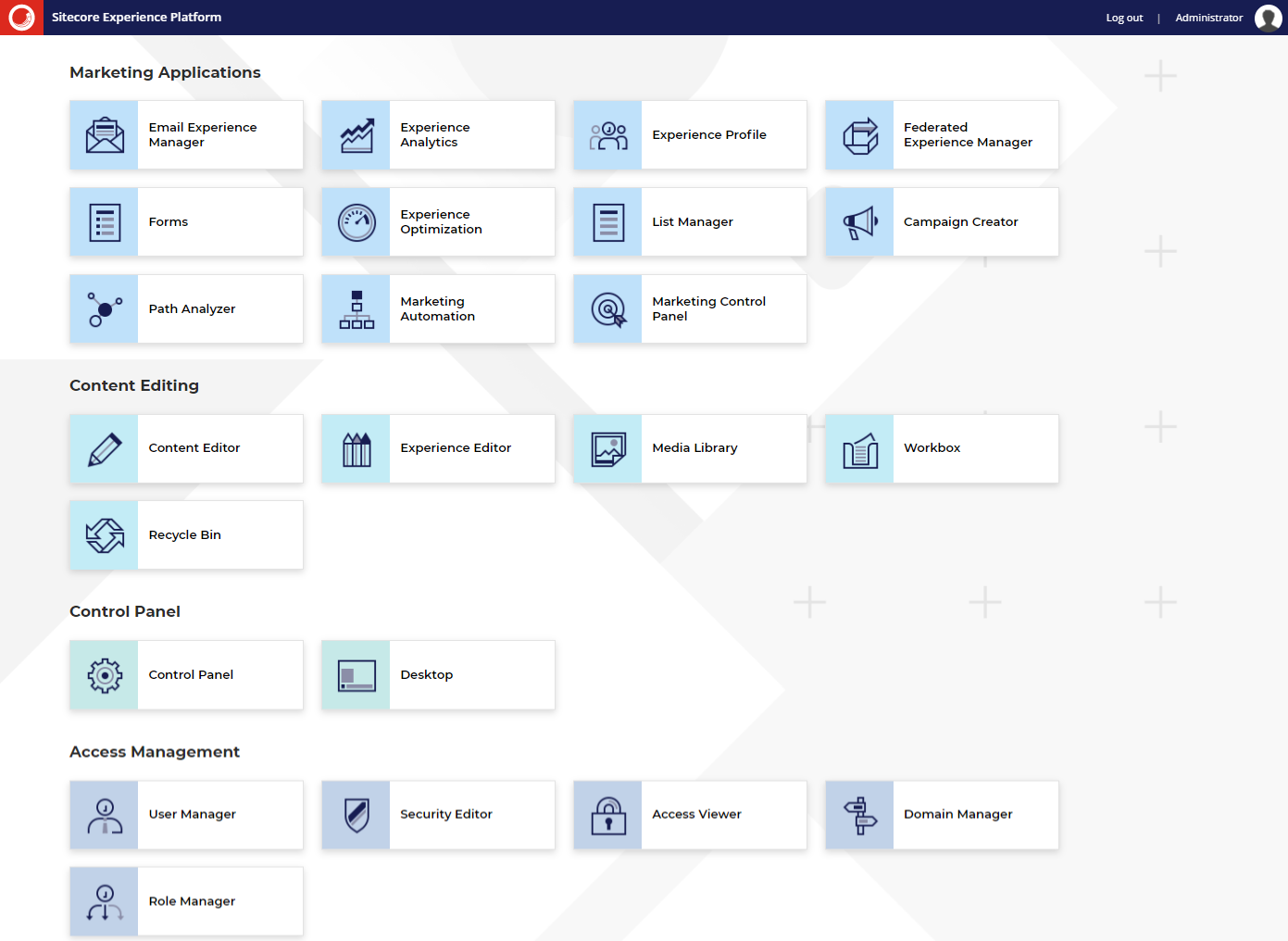Click the Experience Profile people icon
Screen dimensions: 1288x941
(608, 135)
